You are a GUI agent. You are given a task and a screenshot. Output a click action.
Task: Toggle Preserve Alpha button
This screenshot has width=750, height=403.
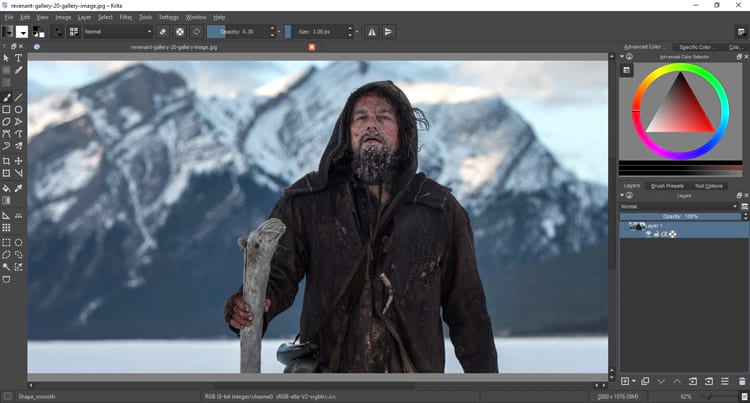tap(179, 32)
